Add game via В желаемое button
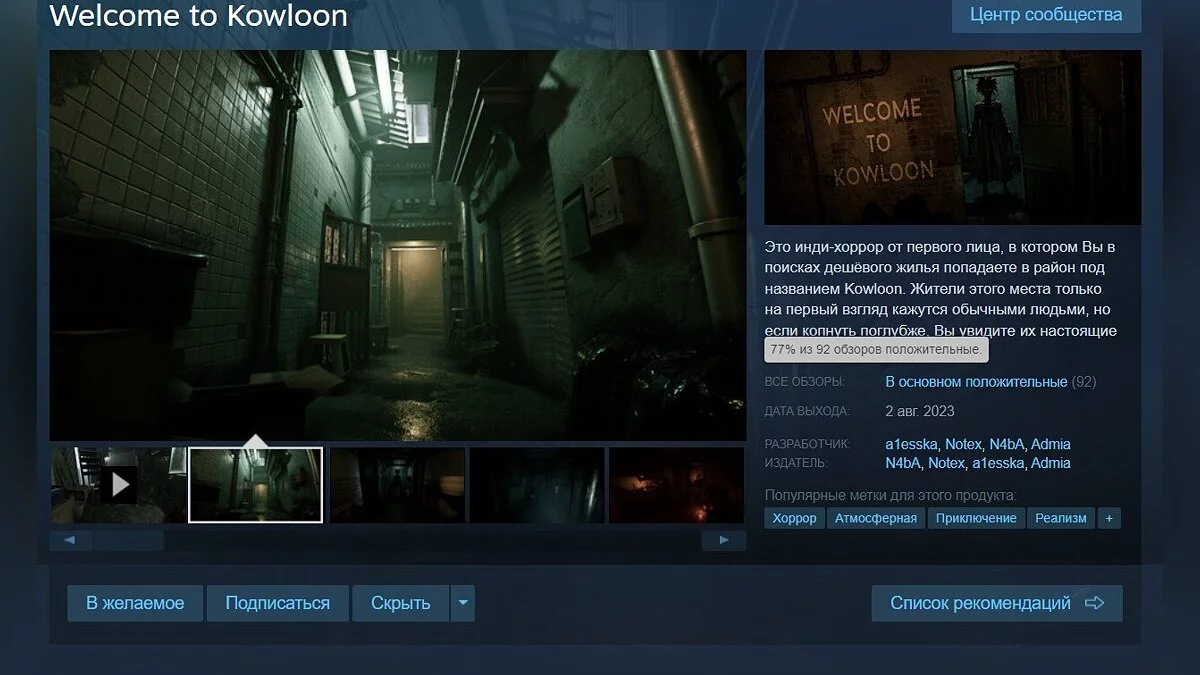 point(135,603)
